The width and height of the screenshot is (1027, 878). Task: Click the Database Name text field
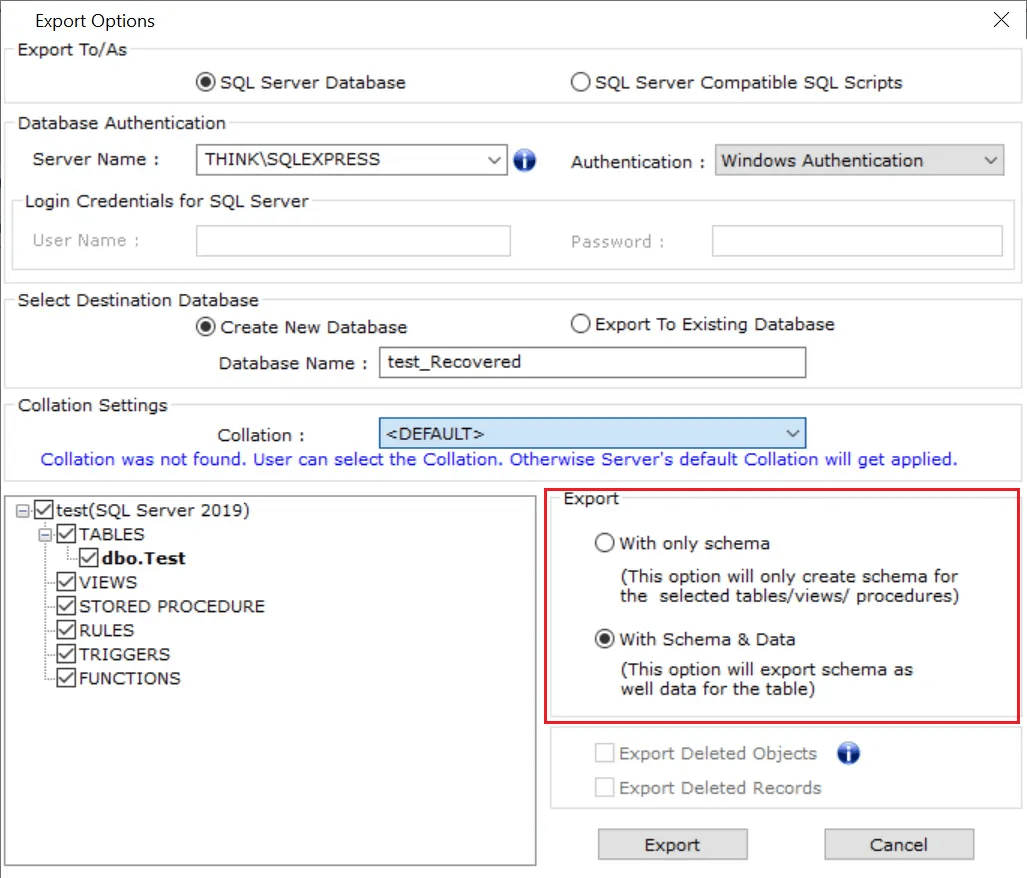click(592, 362)
